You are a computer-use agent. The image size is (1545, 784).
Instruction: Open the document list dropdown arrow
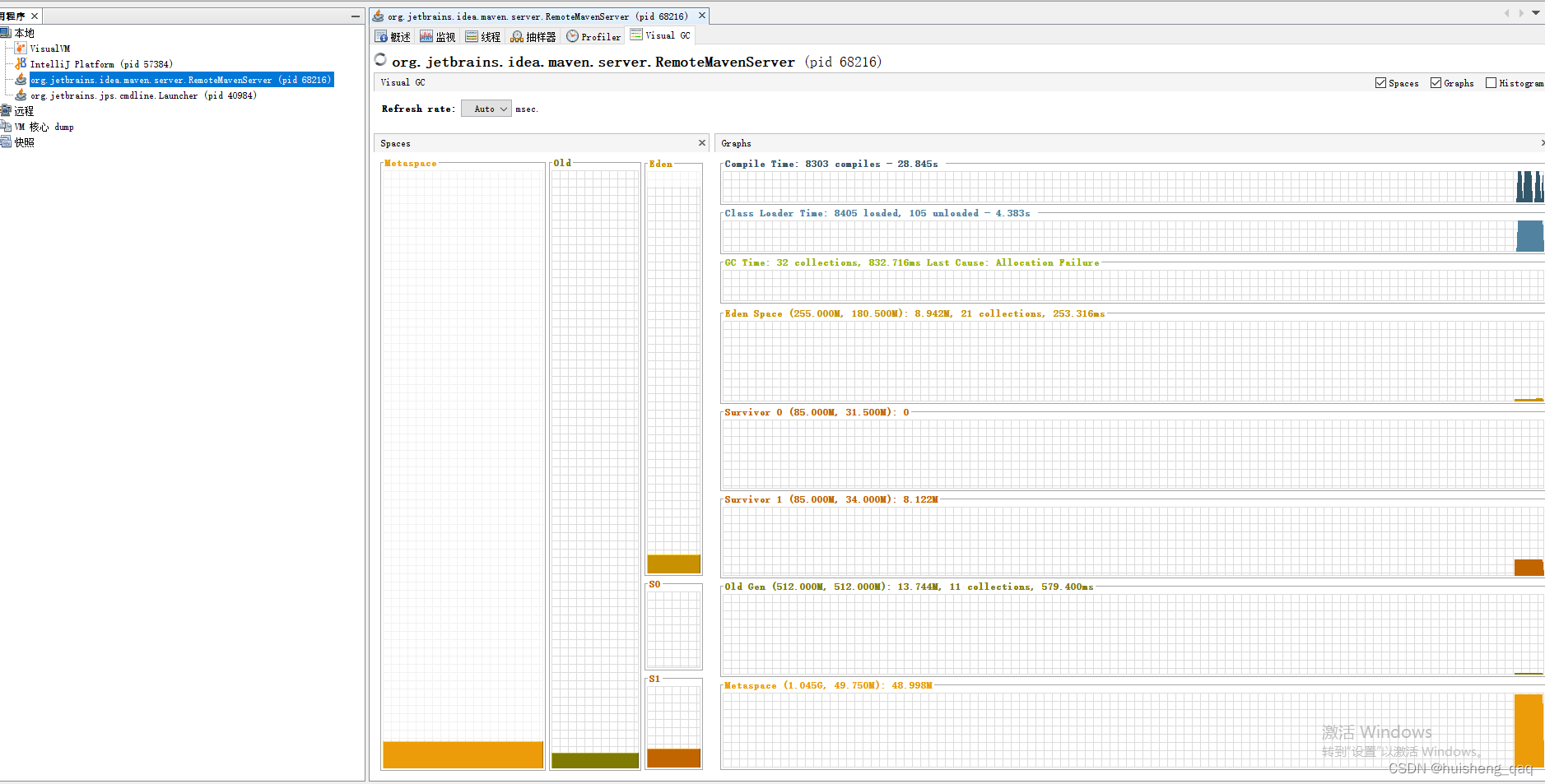pyautogui.click(x=1536, y=13)
